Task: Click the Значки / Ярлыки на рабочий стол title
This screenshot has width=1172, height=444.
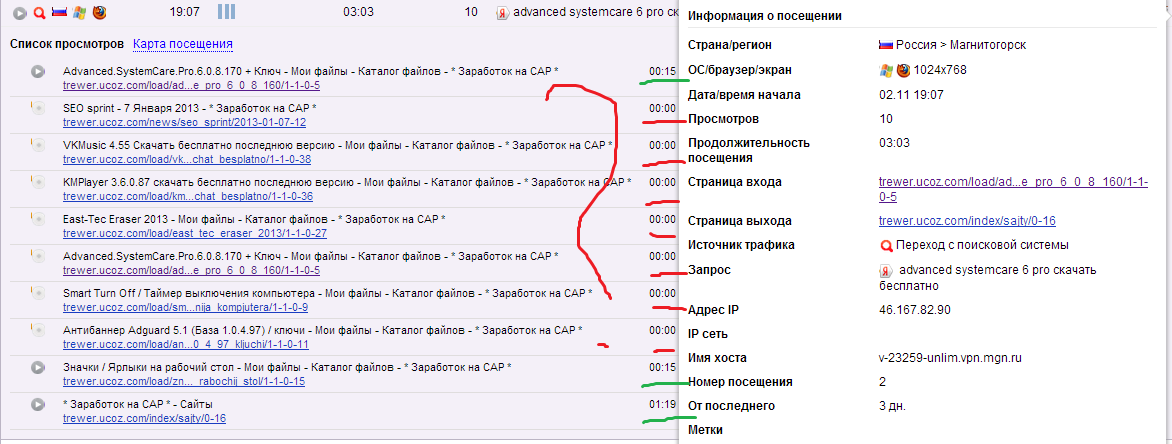Action: [x=288, y=367]
